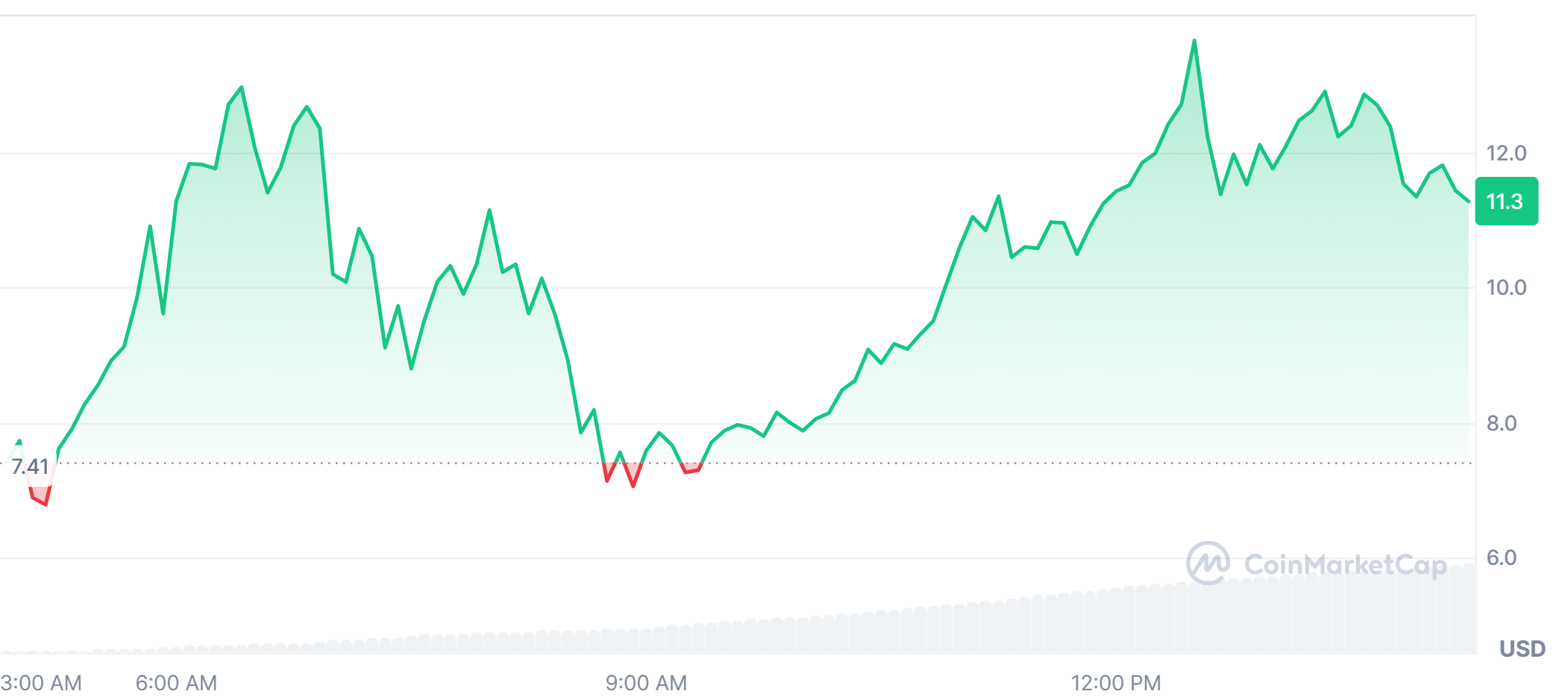The height and width of the screenshot is (700, 1568).
Task: Click the lowest red dip before 9:00 AM
Action: pyautogui.click(x=633, y=486)
